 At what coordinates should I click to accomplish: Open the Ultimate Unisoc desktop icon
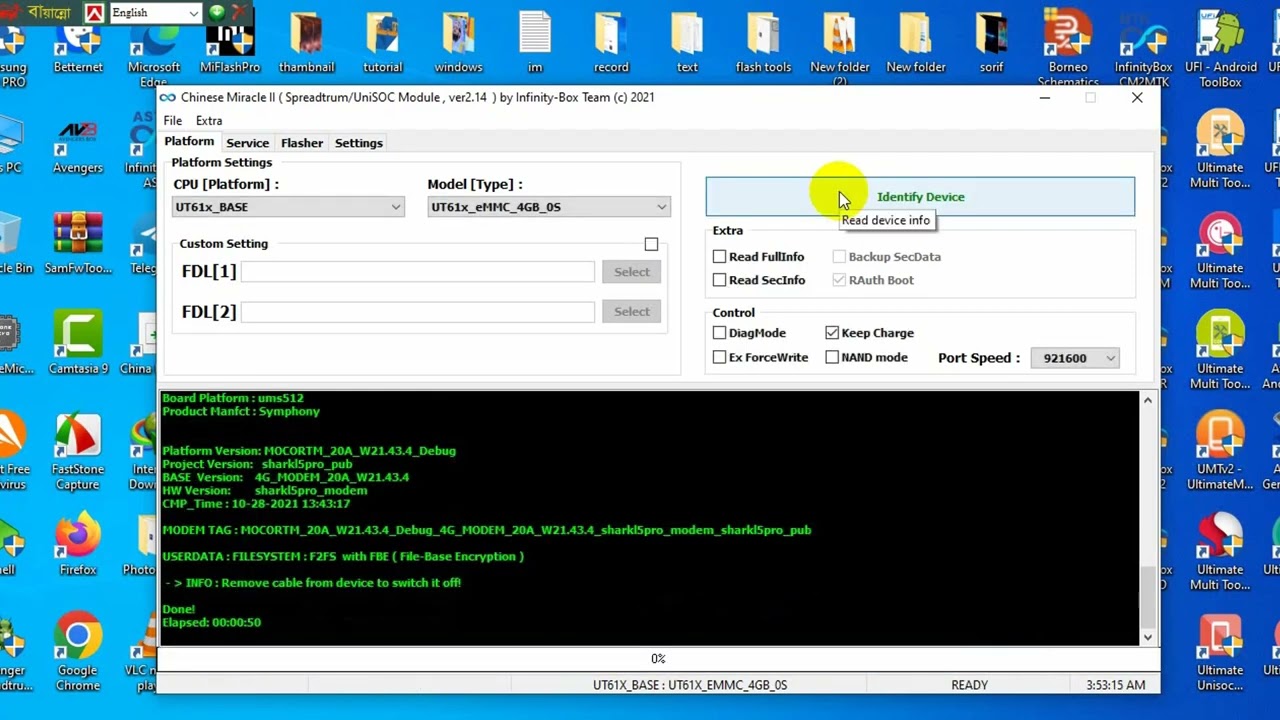coord(1220,652)
